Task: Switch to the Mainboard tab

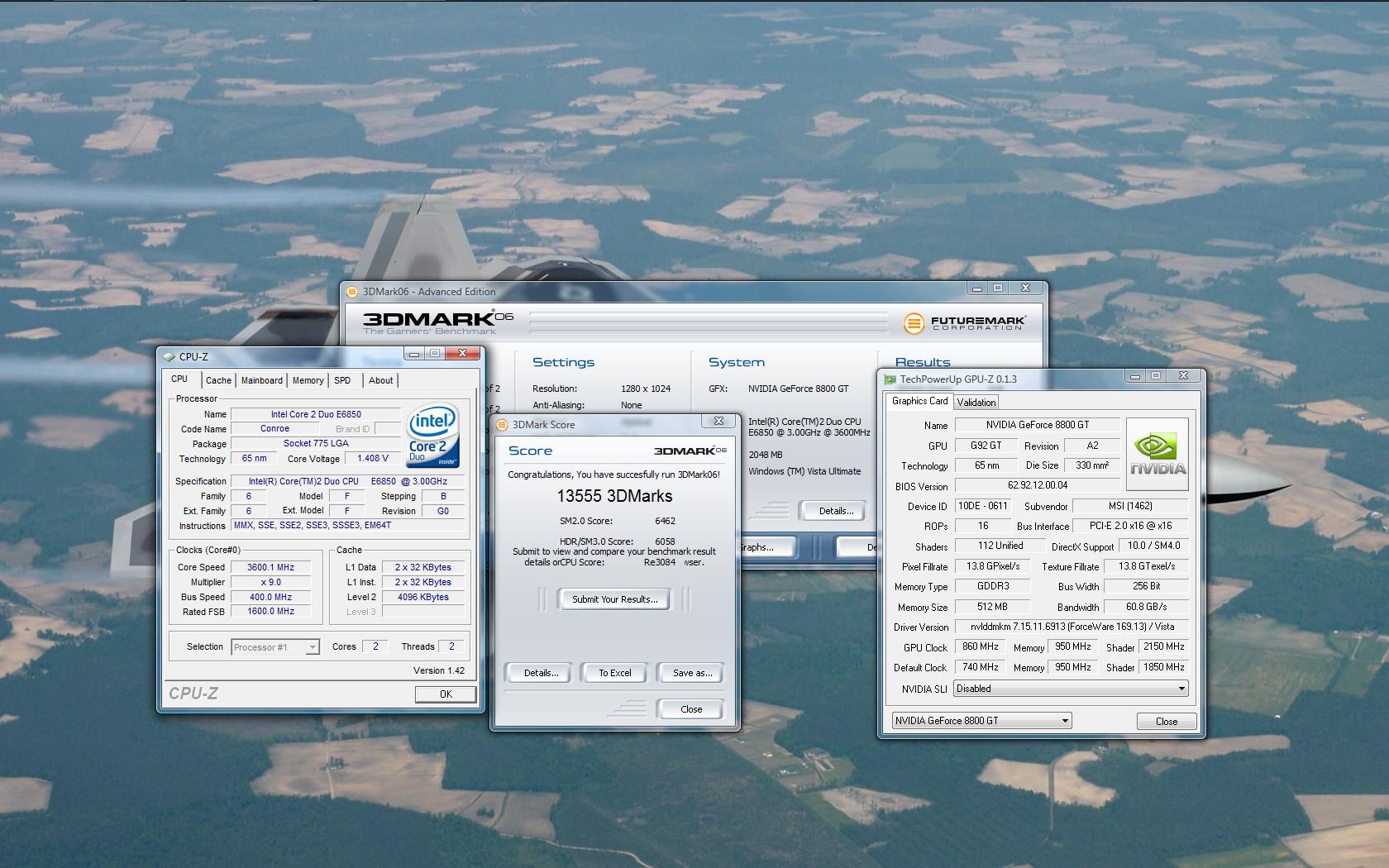Action: (x=262, y=380)
